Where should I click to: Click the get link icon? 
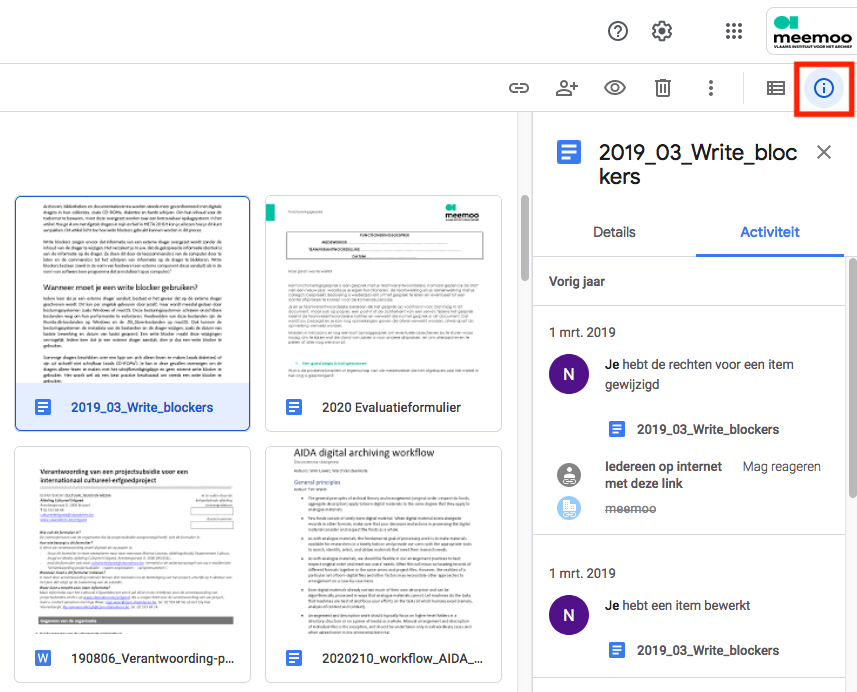click(x=519, y=88)
